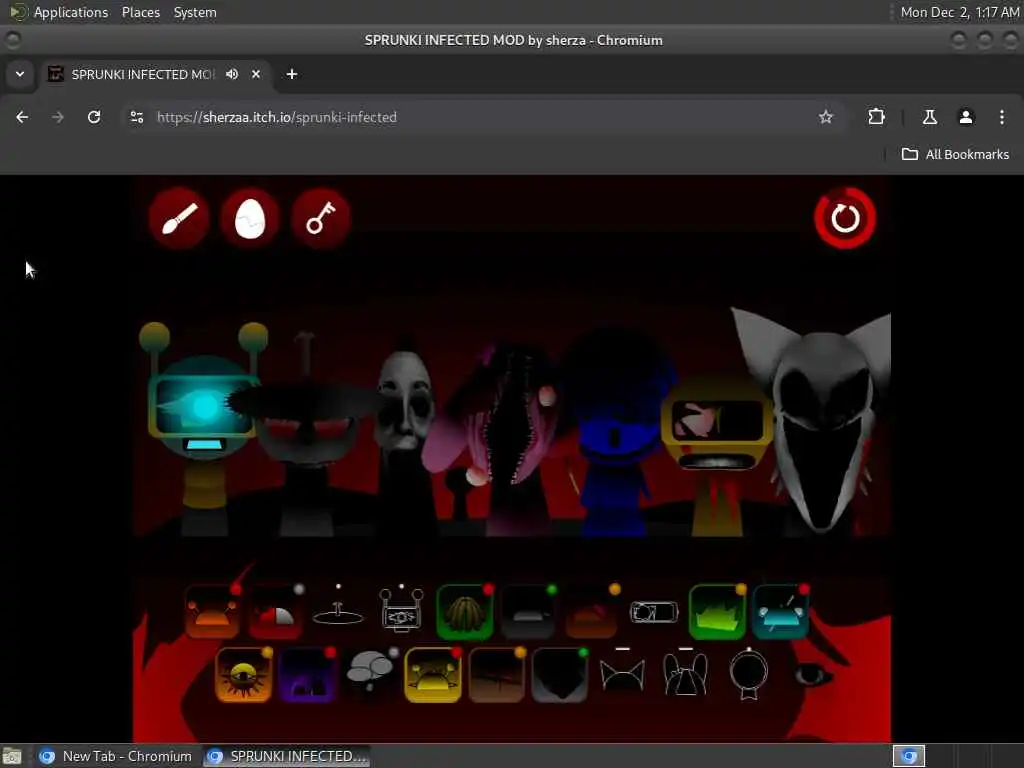Select the gray cloud sound icon
This screenshot has width=1024, height=768.
(370, 673)
